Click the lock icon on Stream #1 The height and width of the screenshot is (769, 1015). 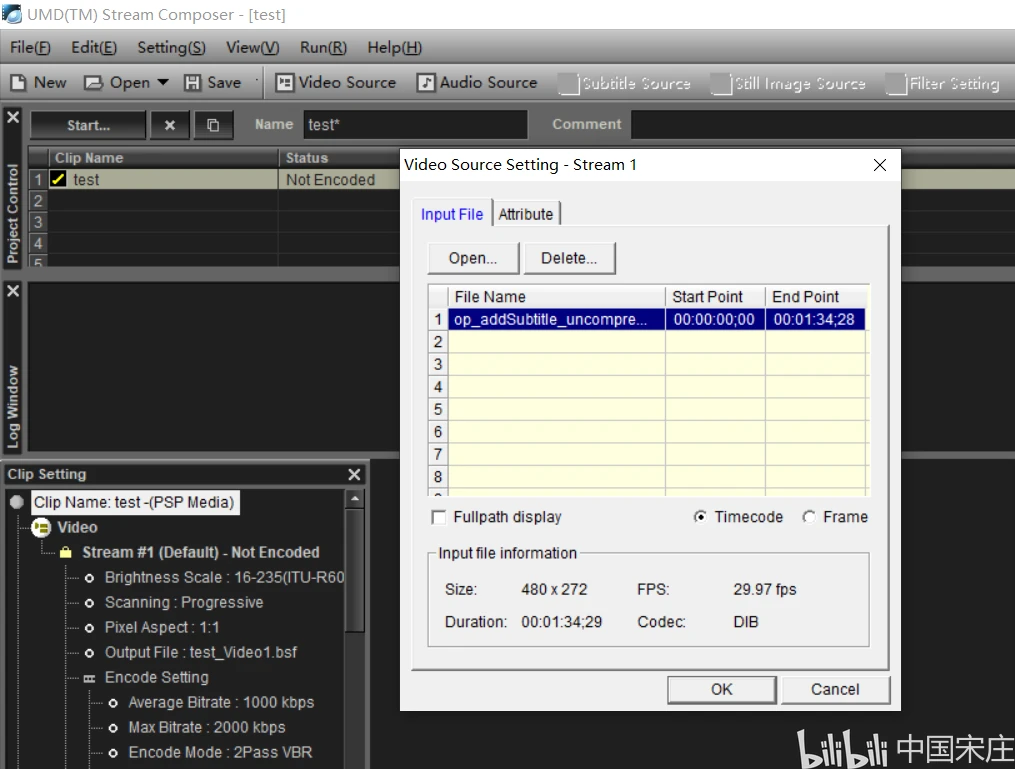66,553
